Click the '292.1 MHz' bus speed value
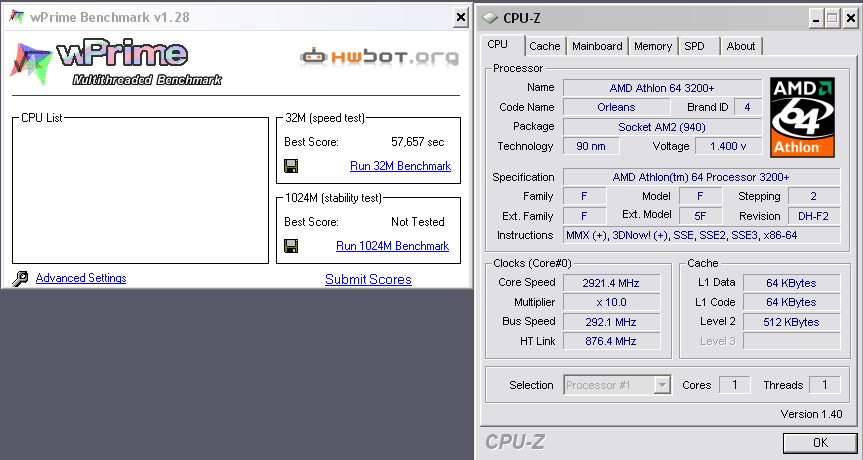The width and height of the screenshot is (863, 460). point(611,322)
